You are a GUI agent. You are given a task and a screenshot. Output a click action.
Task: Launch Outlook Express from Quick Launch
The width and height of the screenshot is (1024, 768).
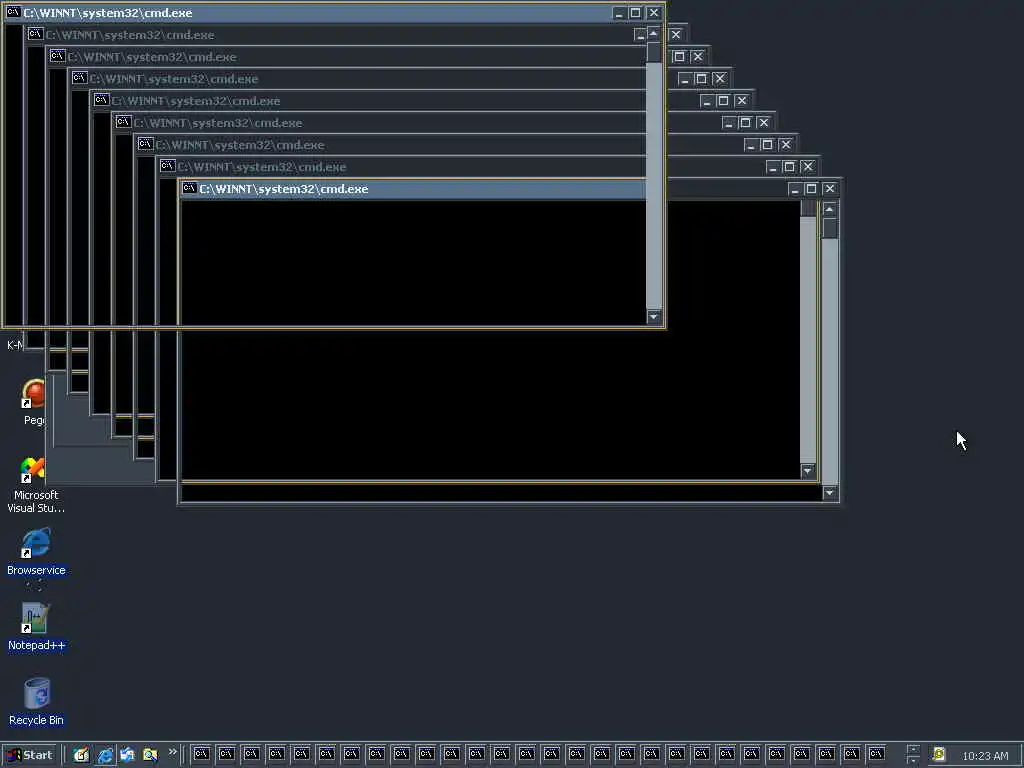pos(127,754)
